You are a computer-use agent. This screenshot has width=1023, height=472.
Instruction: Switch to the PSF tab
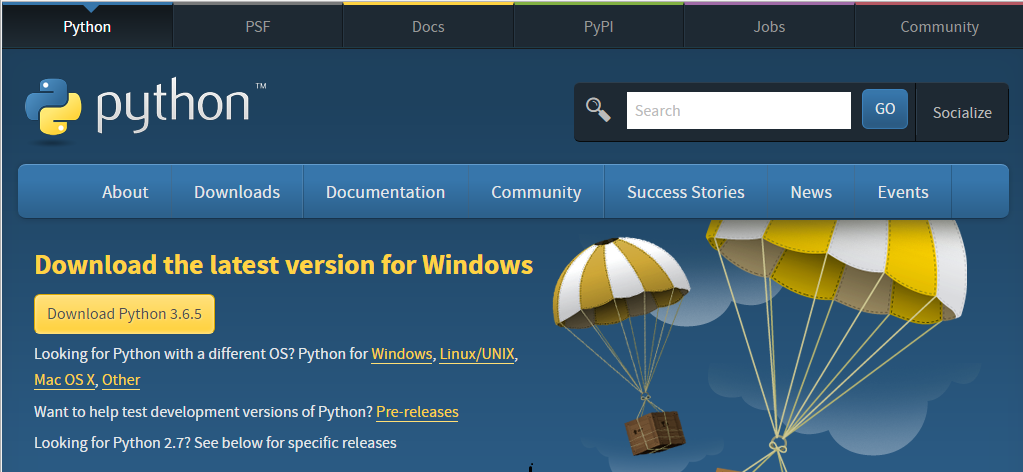pyautogui.click(x=258, y=27)
